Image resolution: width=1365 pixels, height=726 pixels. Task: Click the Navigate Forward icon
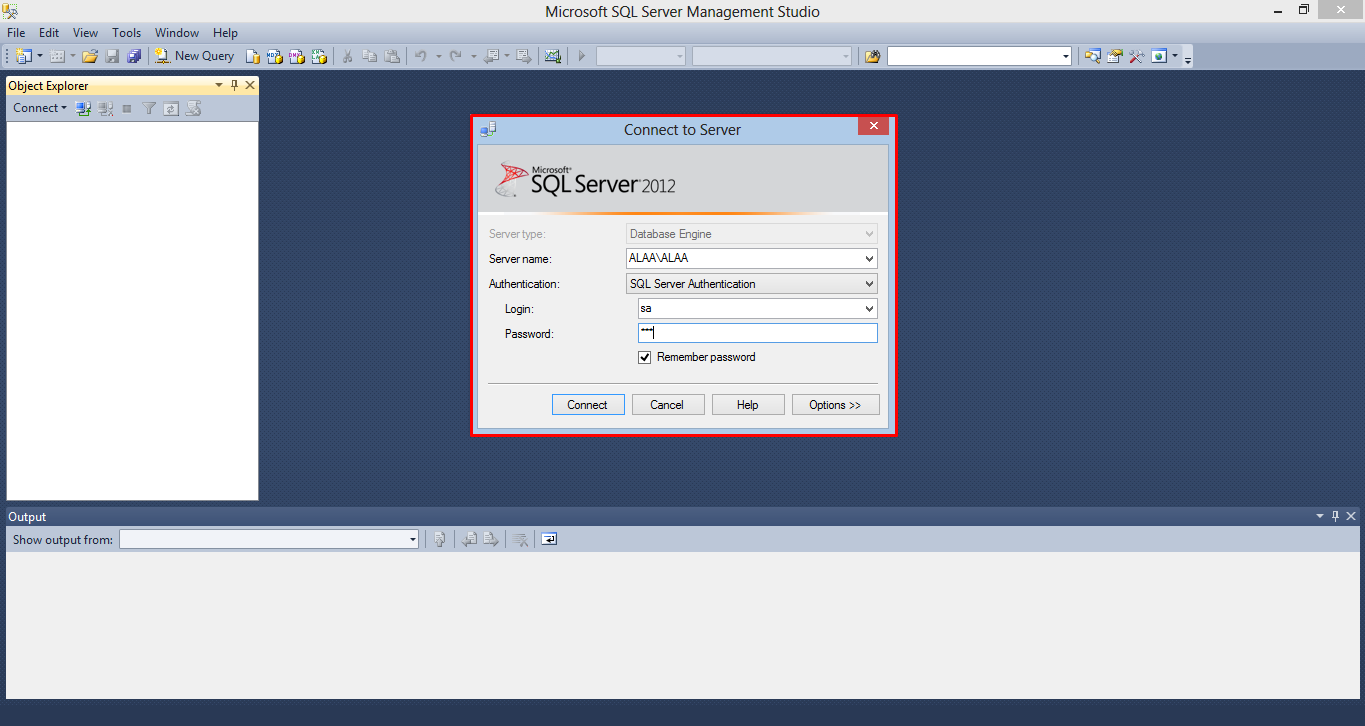click(523, 56)
